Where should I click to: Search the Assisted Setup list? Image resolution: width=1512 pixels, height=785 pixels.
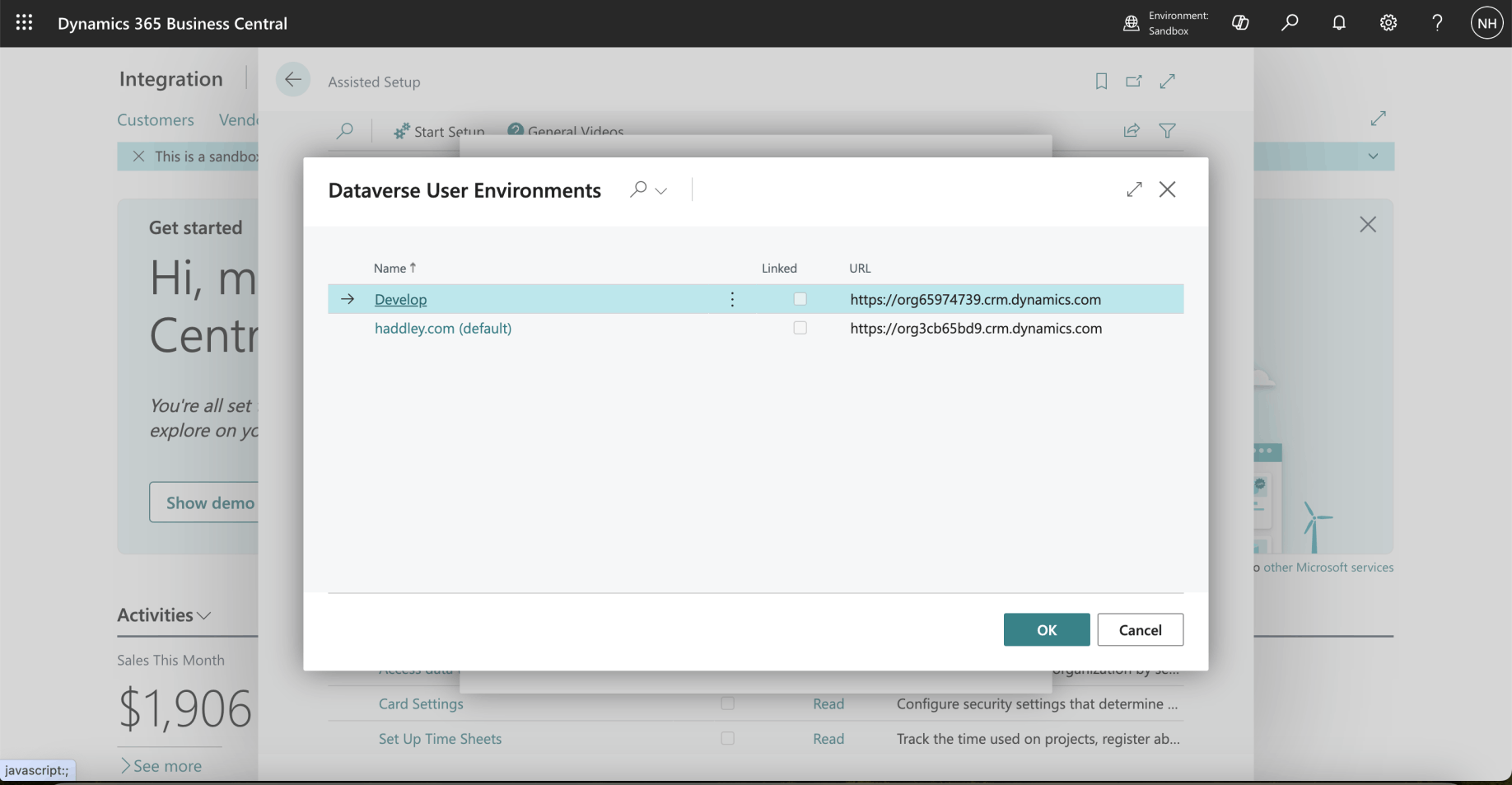(345, 130)
